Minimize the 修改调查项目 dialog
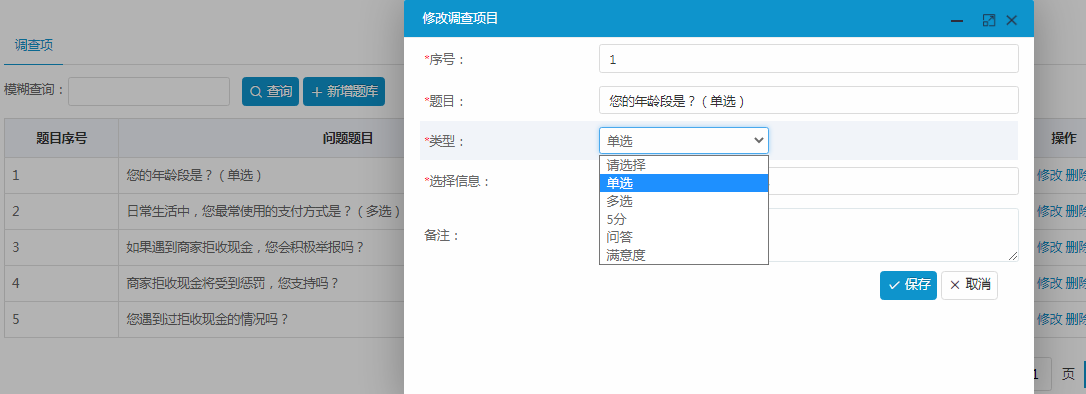 coord(957,21)
